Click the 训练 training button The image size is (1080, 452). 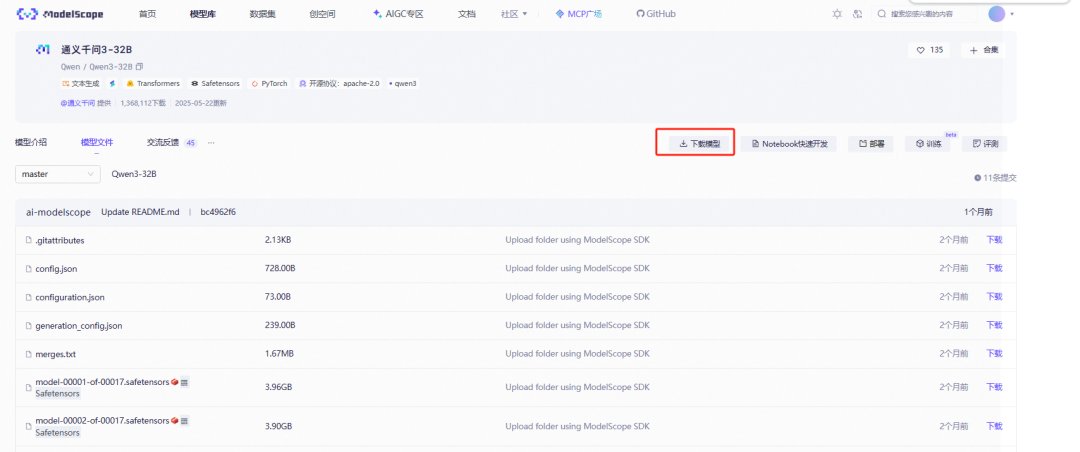(x=928, y=144)
